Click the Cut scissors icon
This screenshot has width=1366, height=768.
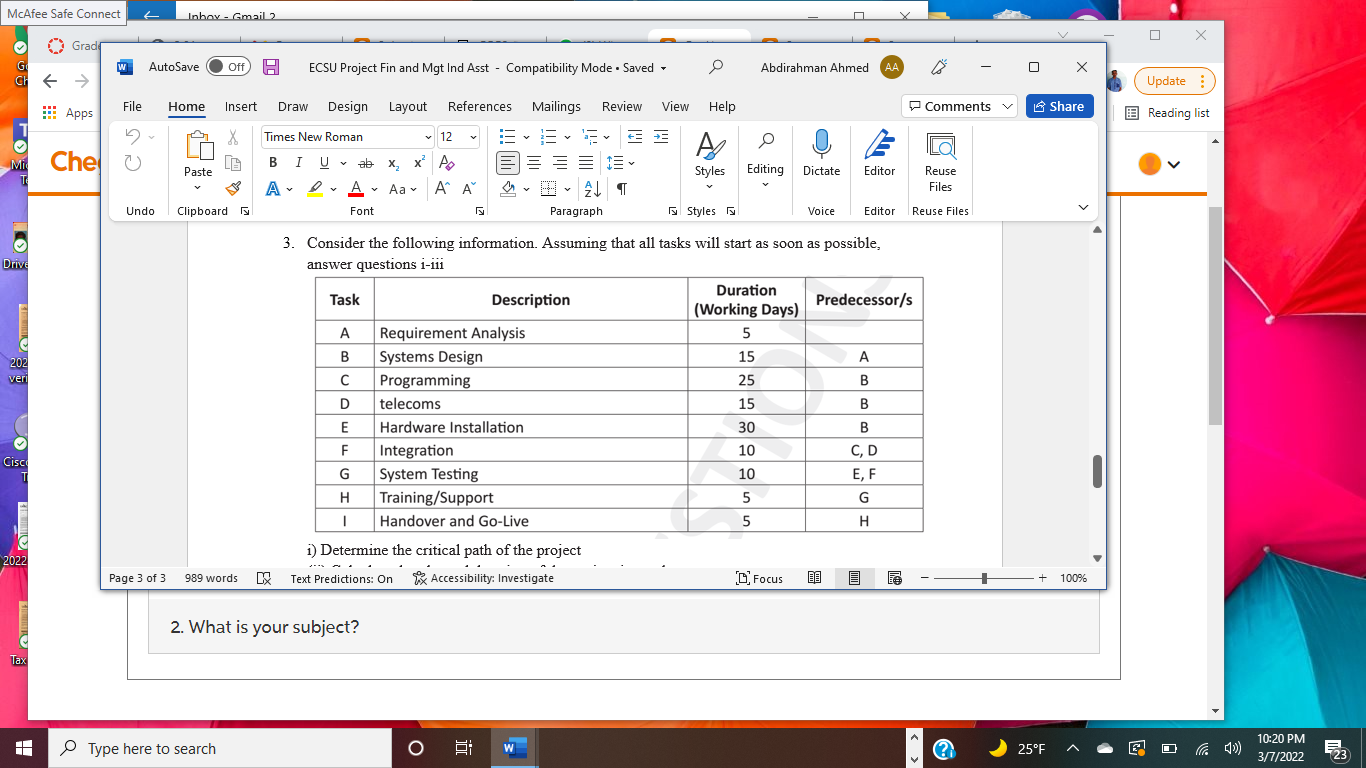(x=233, y=137)
